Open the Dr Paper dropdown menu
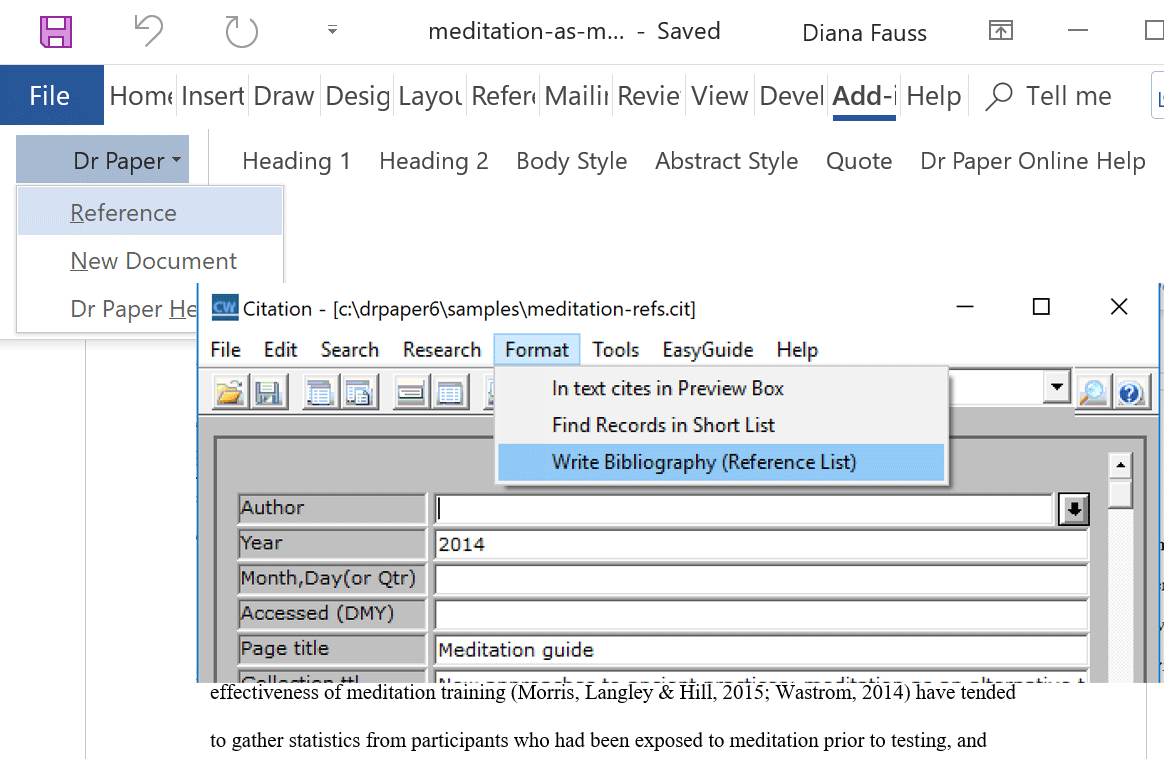This screenshot has height=759, width=1164. click(126, 161)
